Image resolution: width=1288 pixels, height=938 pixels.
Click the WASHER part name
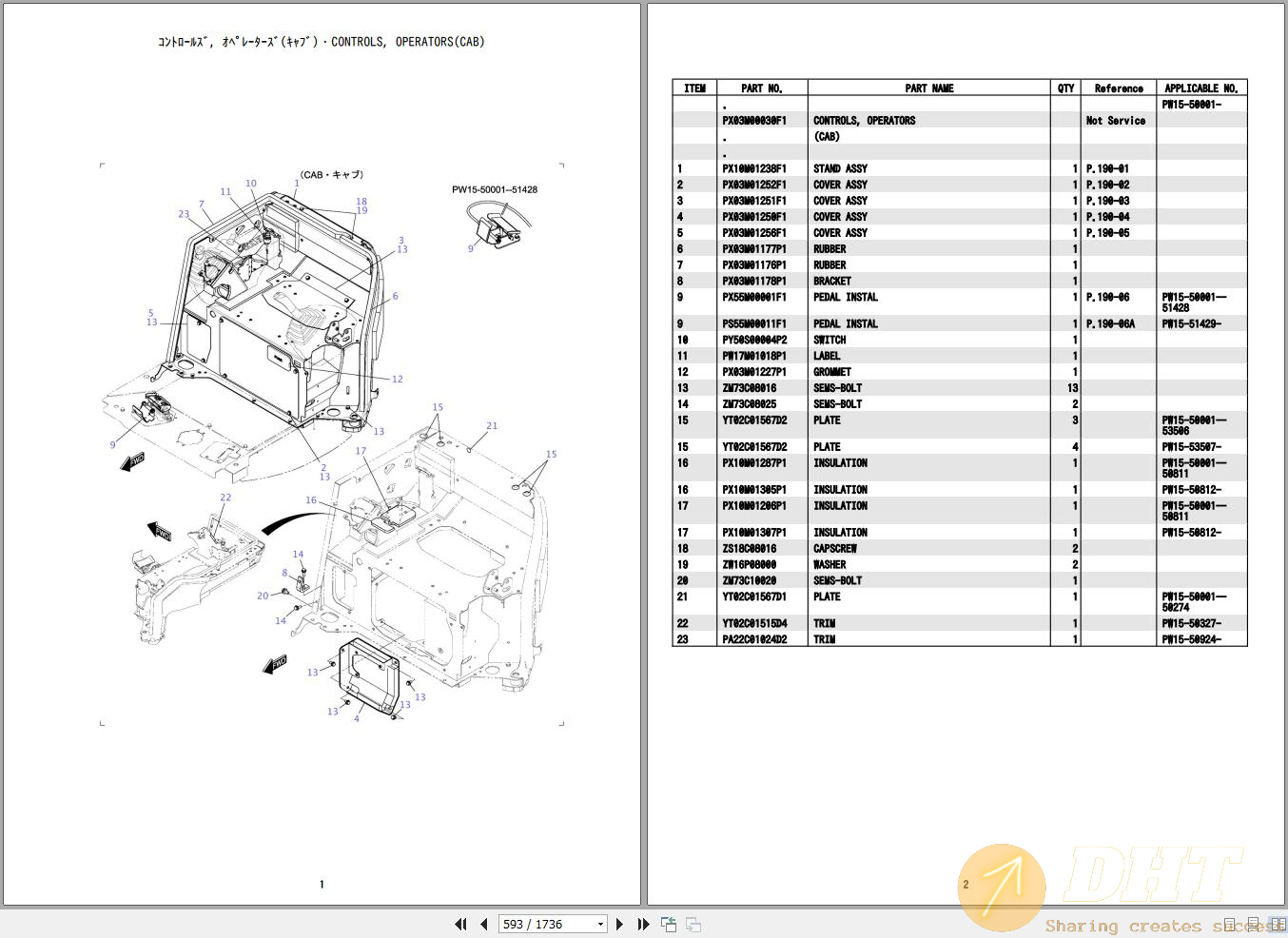point(829,565)
